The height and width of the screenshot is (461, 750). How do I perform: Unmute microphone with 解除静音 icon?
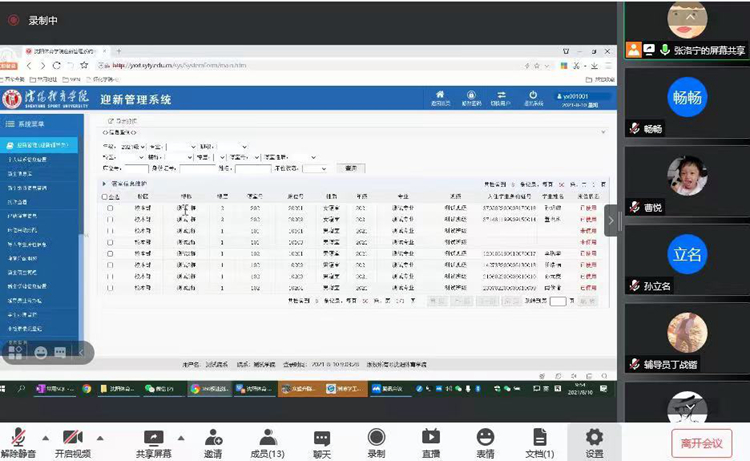17,438
